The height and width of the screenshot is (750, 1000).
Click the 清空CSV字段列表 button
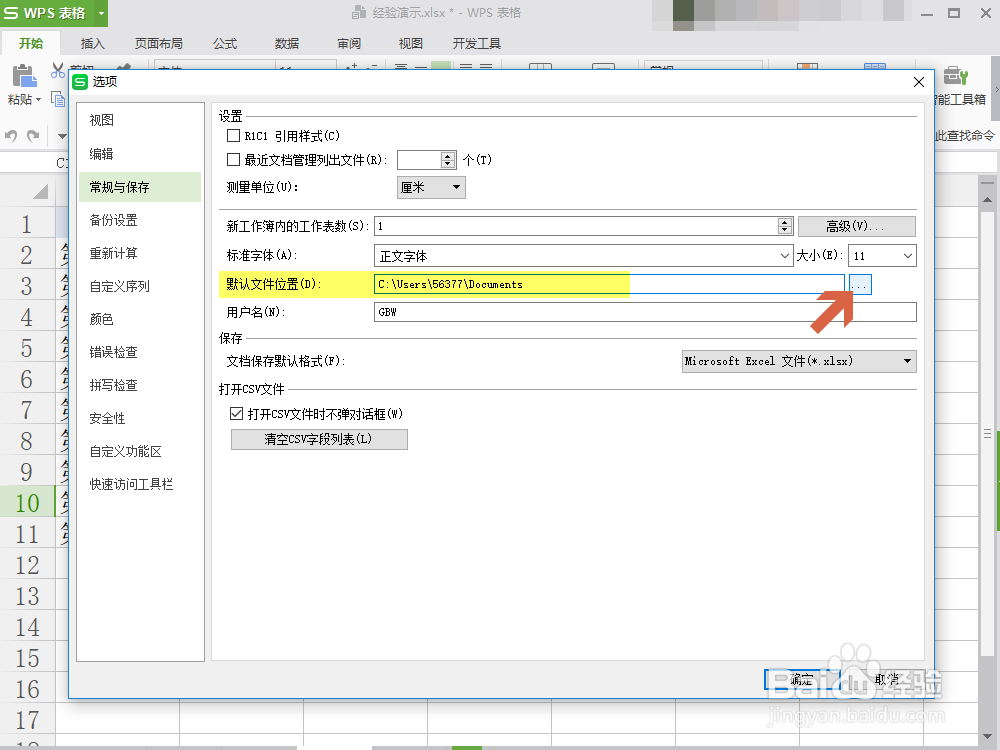318,439
